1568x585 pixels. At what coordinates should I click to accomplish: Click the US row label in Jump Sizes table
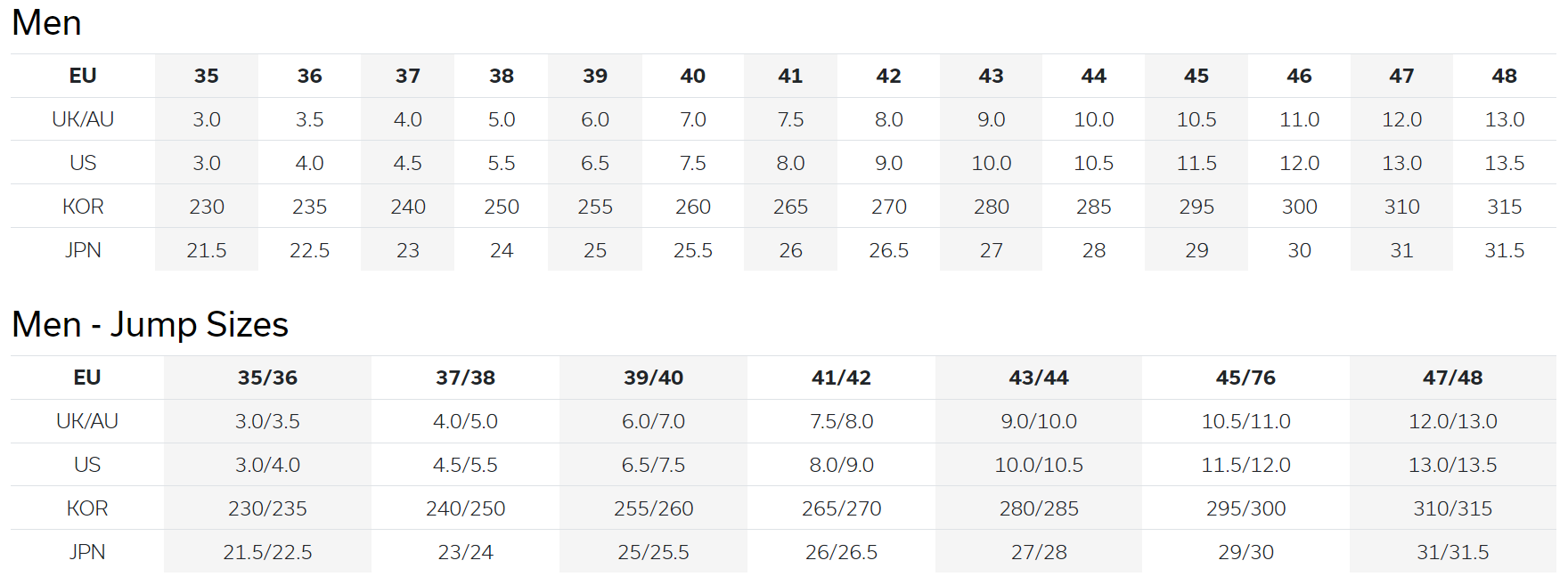pos(87,465)
